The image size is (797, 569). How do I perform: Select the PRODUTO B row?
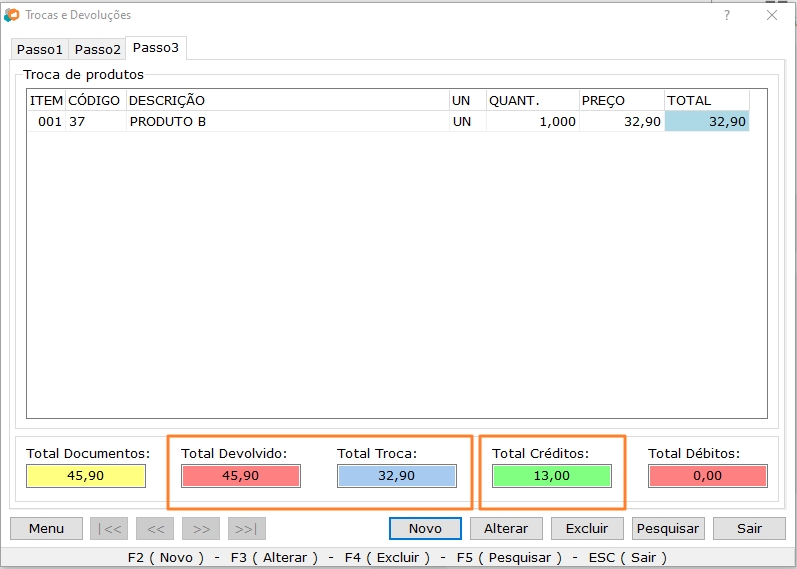286,121
